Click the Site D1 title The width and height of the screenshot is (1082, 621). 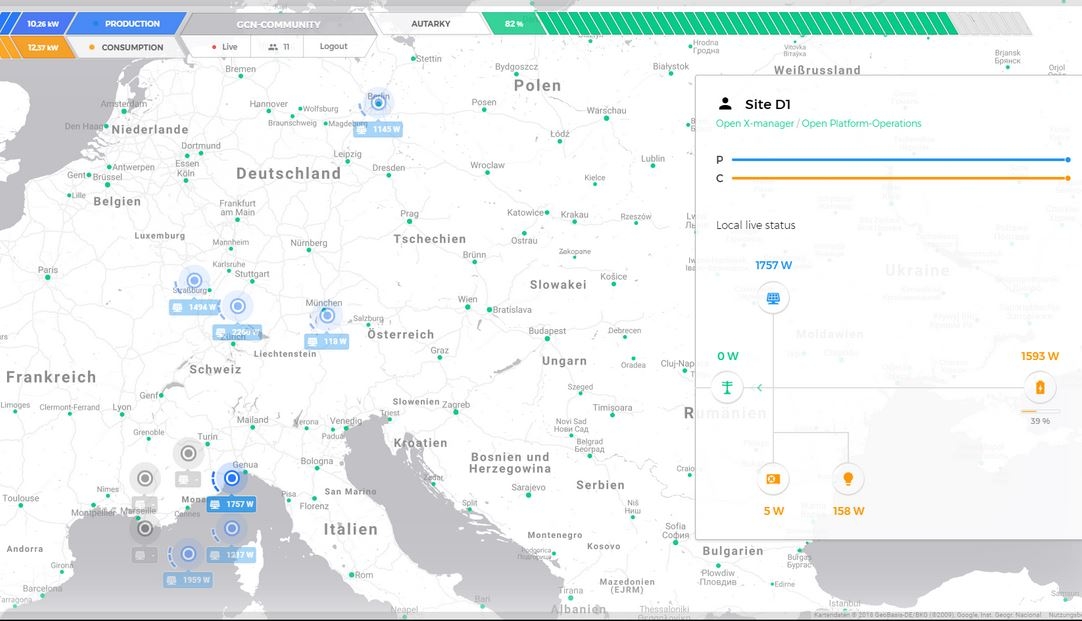click(x=767, y=104)
